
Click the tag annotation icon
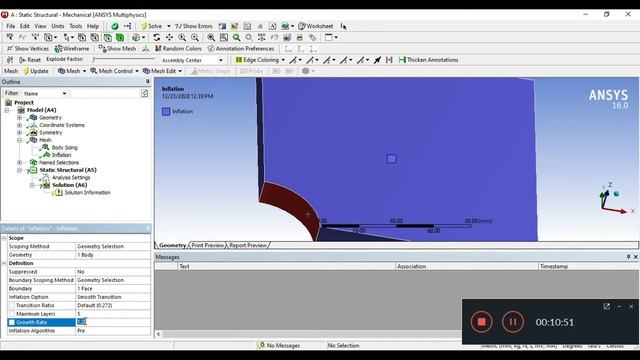click(x=312, y=37)
